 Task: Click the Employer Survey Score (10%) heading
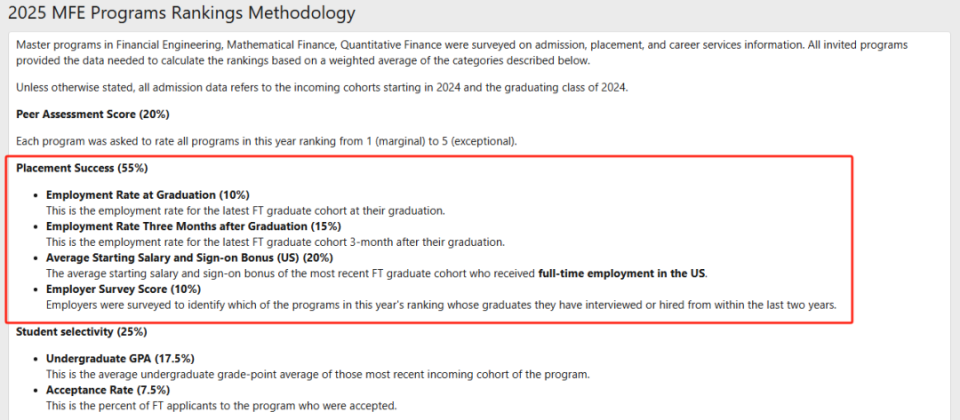coord(124,288)
